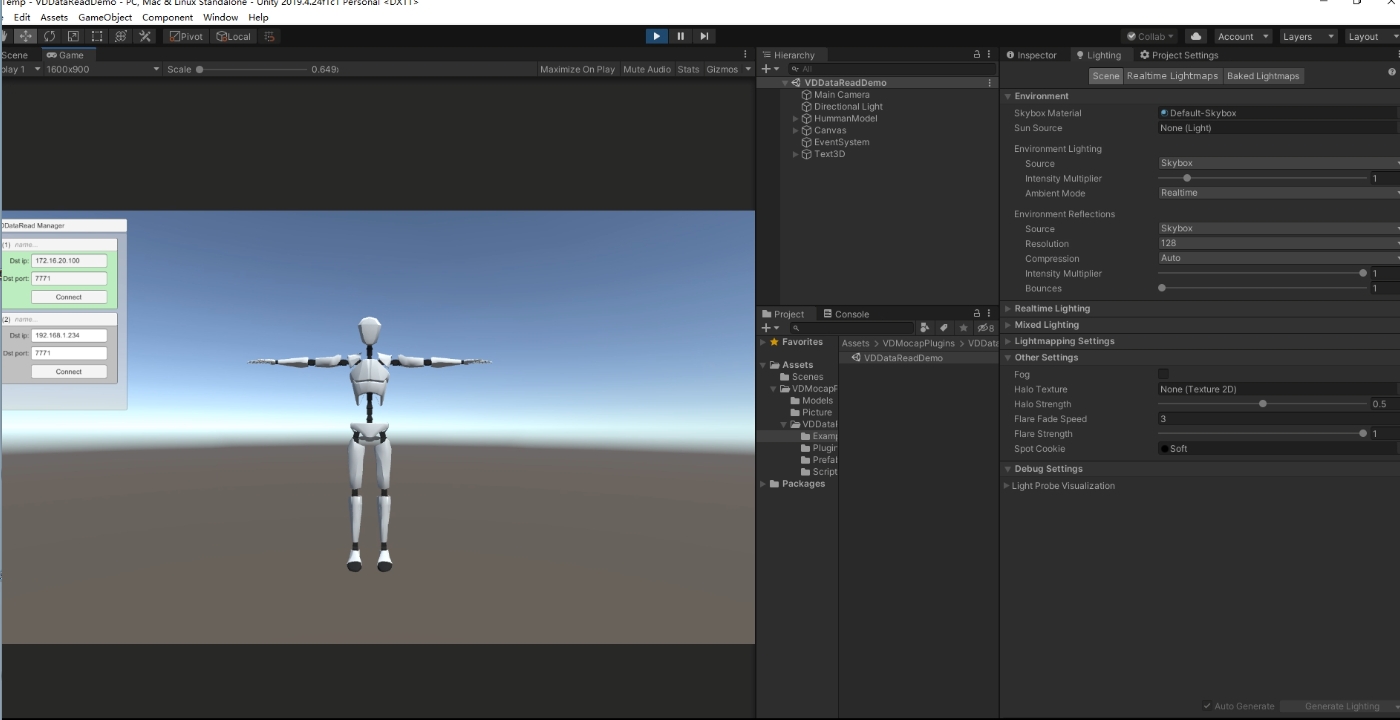
Task: Open the GameObject menu
Action: tap(105, 17)
